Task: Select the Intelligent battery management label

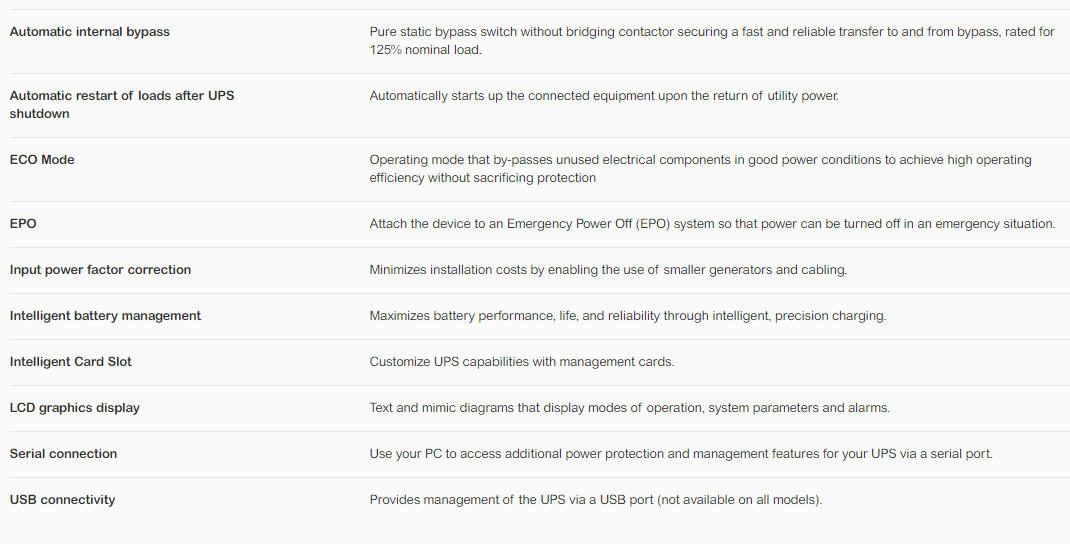Action: click(x=105, y=316)
